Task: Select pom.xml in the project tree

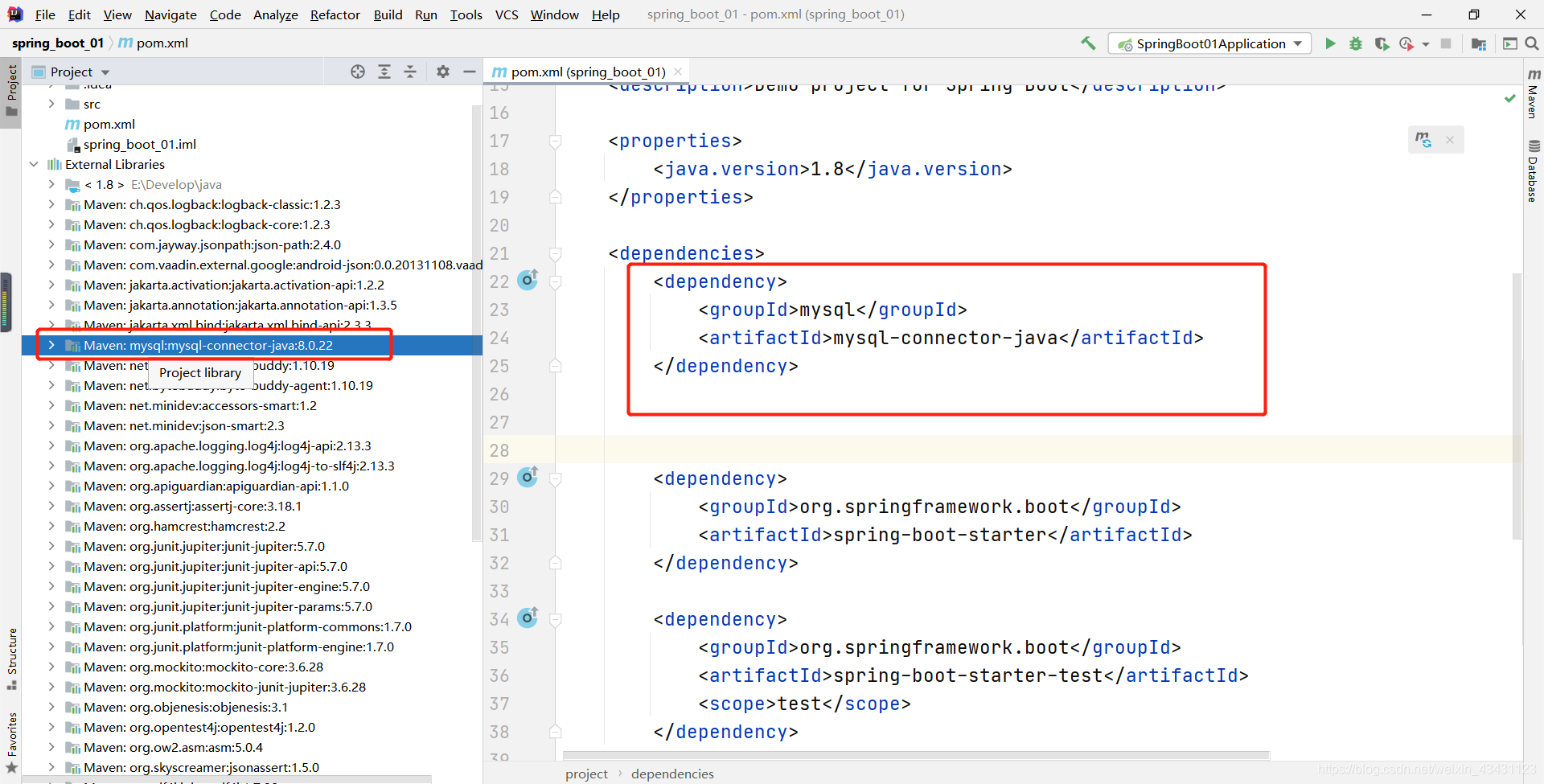Action: pos(109,124)
